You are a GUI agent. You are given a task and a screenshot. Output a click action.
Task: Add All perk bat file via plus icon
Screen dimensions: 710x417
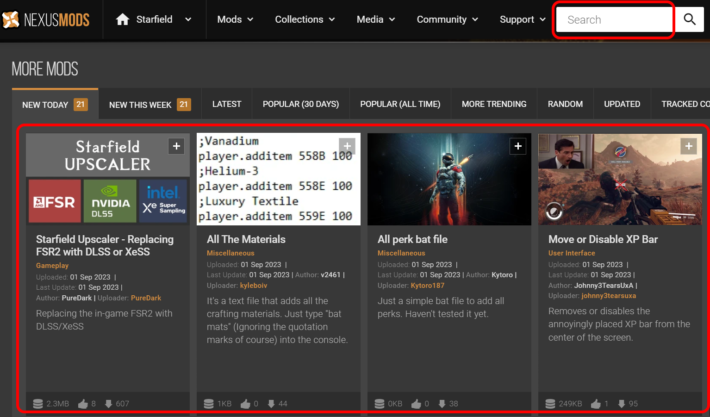point(518,146)
